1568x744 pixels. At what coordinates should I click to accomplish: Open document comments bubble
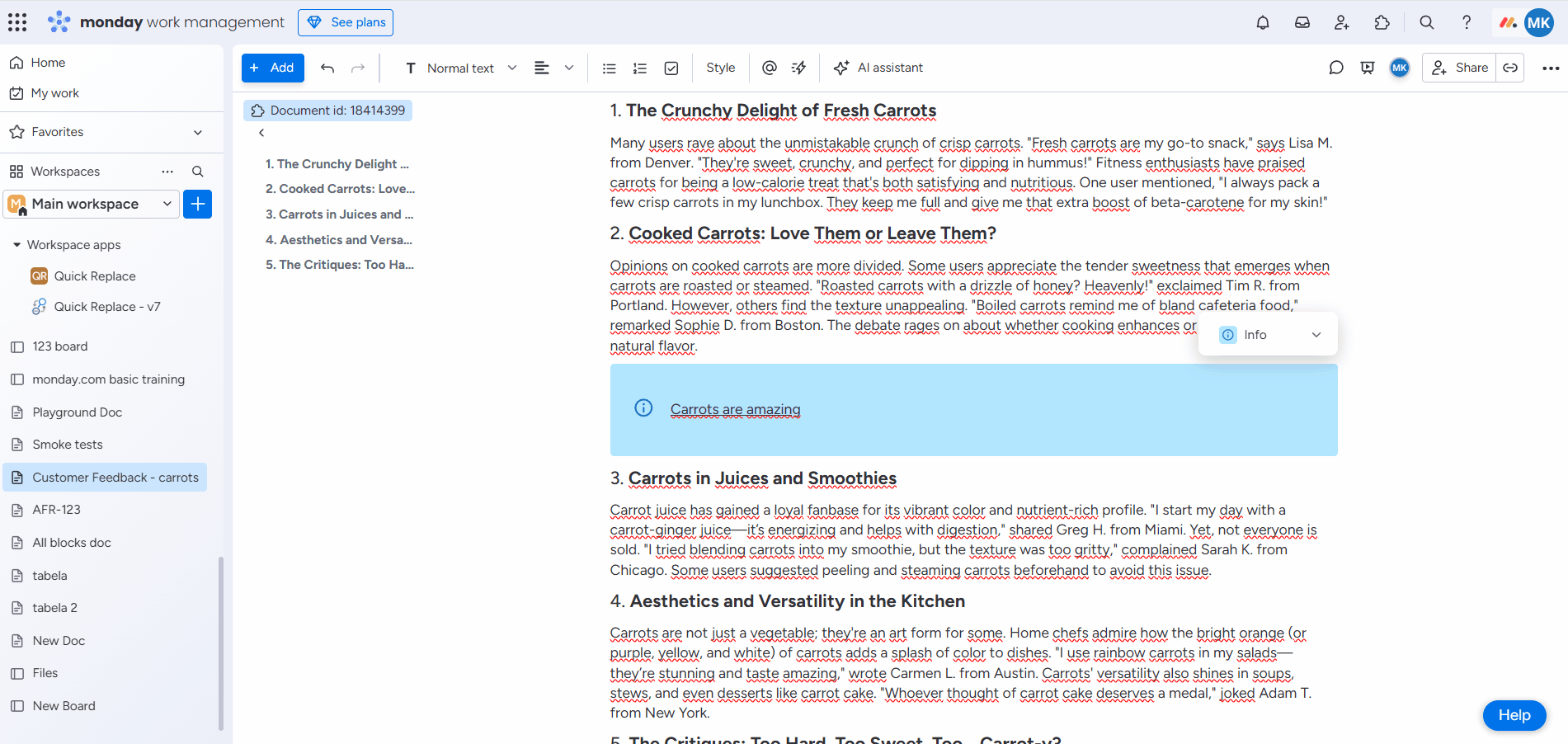coord(1336,68)
